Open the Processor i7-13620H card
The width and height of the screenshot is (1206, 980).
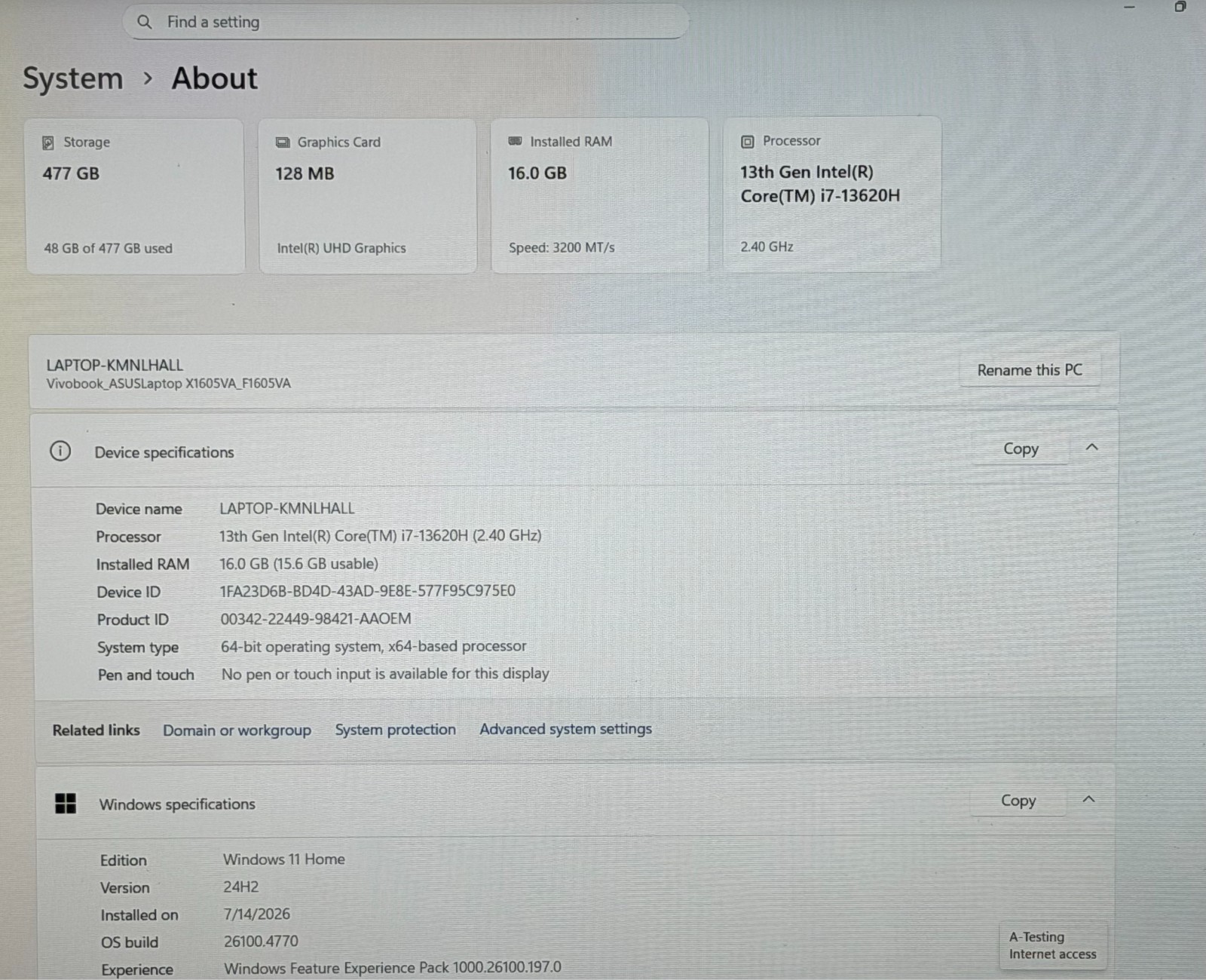tap(832, 194)
